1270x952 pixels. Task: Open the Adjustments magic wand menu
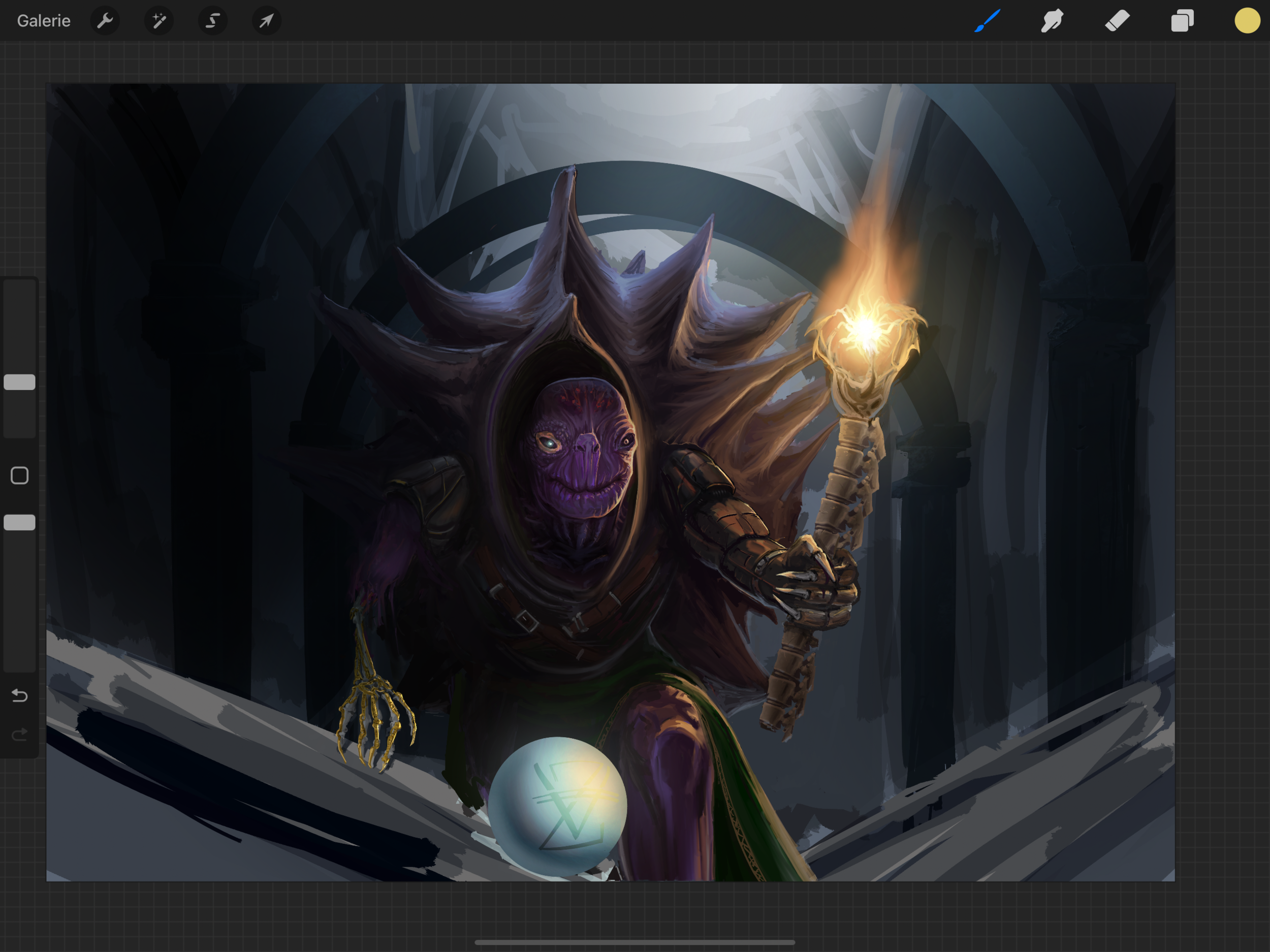158,21
